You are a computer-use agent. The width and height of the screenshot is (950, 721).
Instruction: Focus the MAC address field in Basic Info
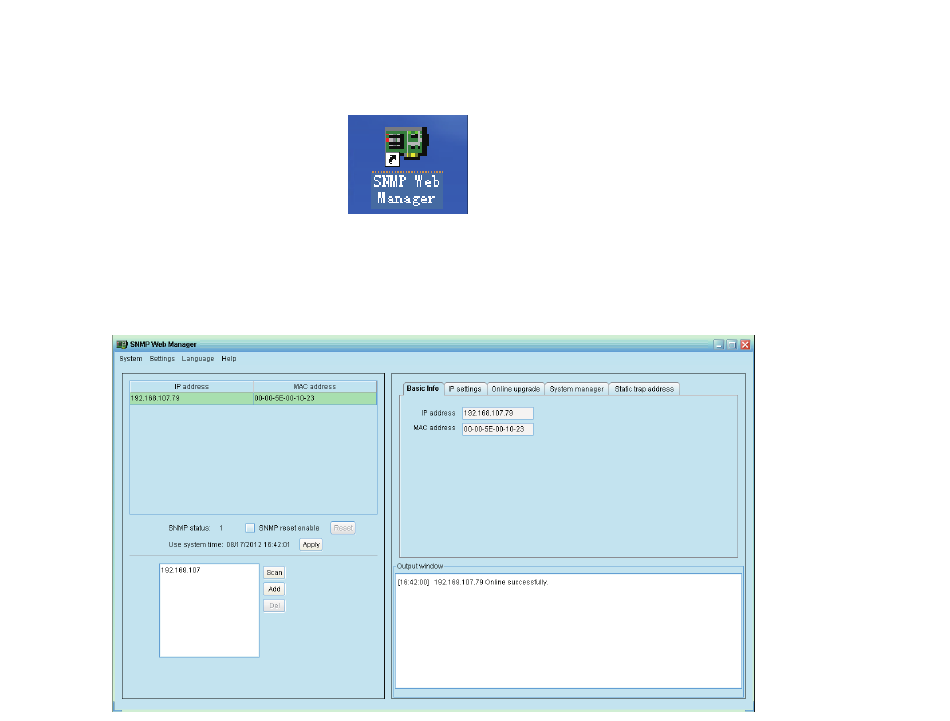[497, 429]
